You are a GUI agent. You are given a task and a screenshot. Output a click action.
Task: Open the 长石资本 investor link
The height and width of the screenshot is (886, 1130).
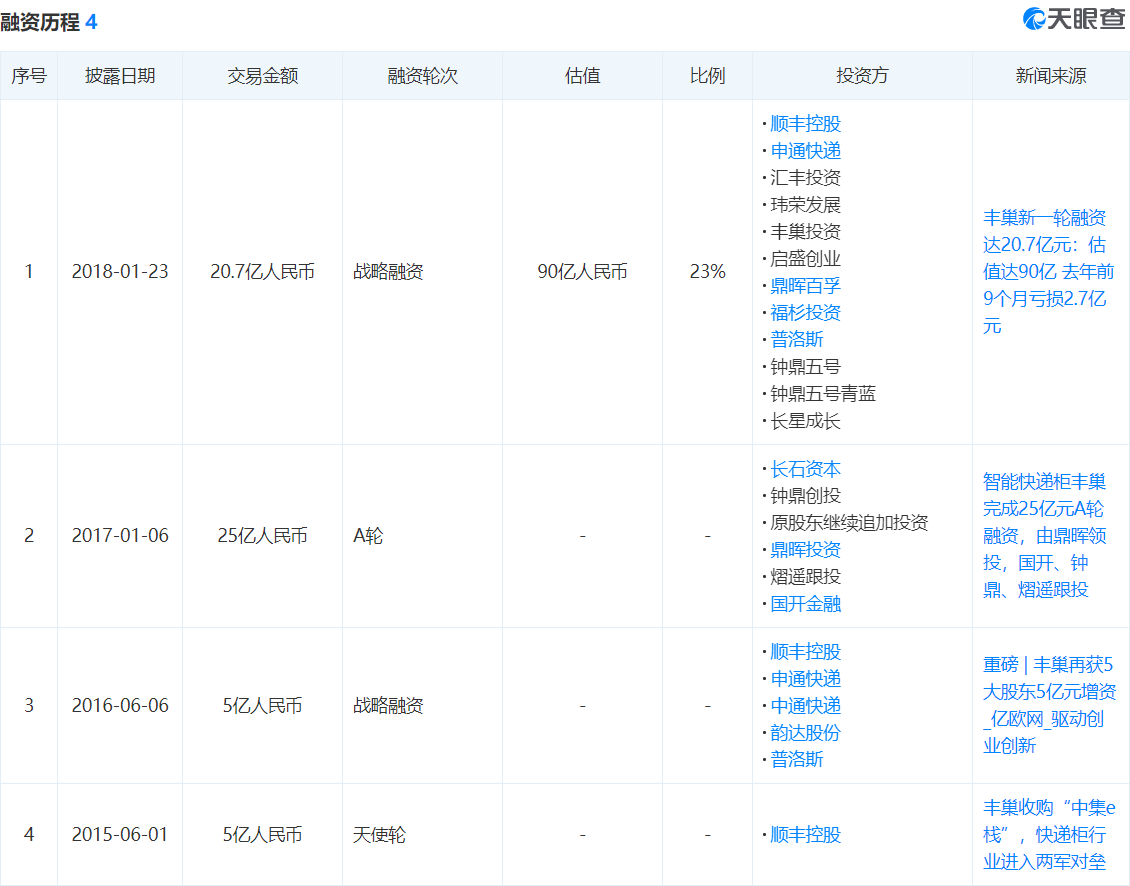(805, 469)
